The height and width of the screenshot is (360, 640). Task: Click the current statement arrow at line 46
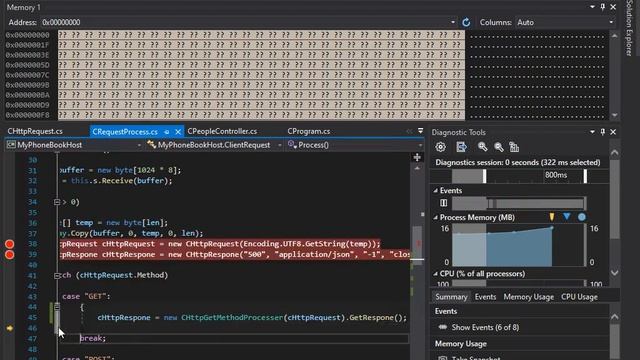pos(9,328)
